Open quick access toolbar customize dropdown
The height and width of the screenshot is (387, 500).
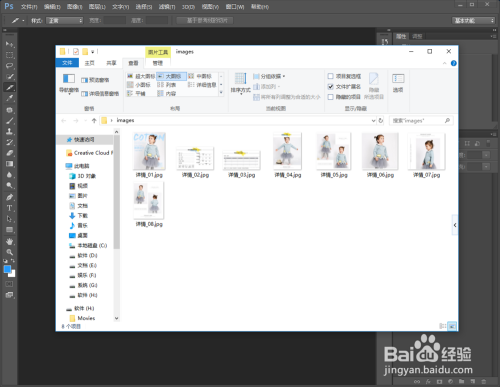pyautogui.click(x=93, y=52)
